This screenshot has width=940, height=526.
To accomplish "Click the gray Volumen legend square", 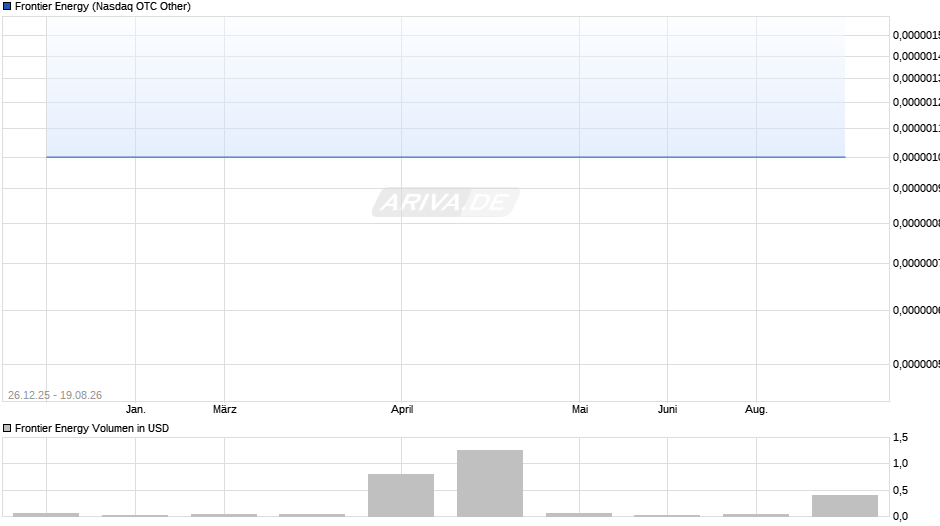I will tap(7, 428).
